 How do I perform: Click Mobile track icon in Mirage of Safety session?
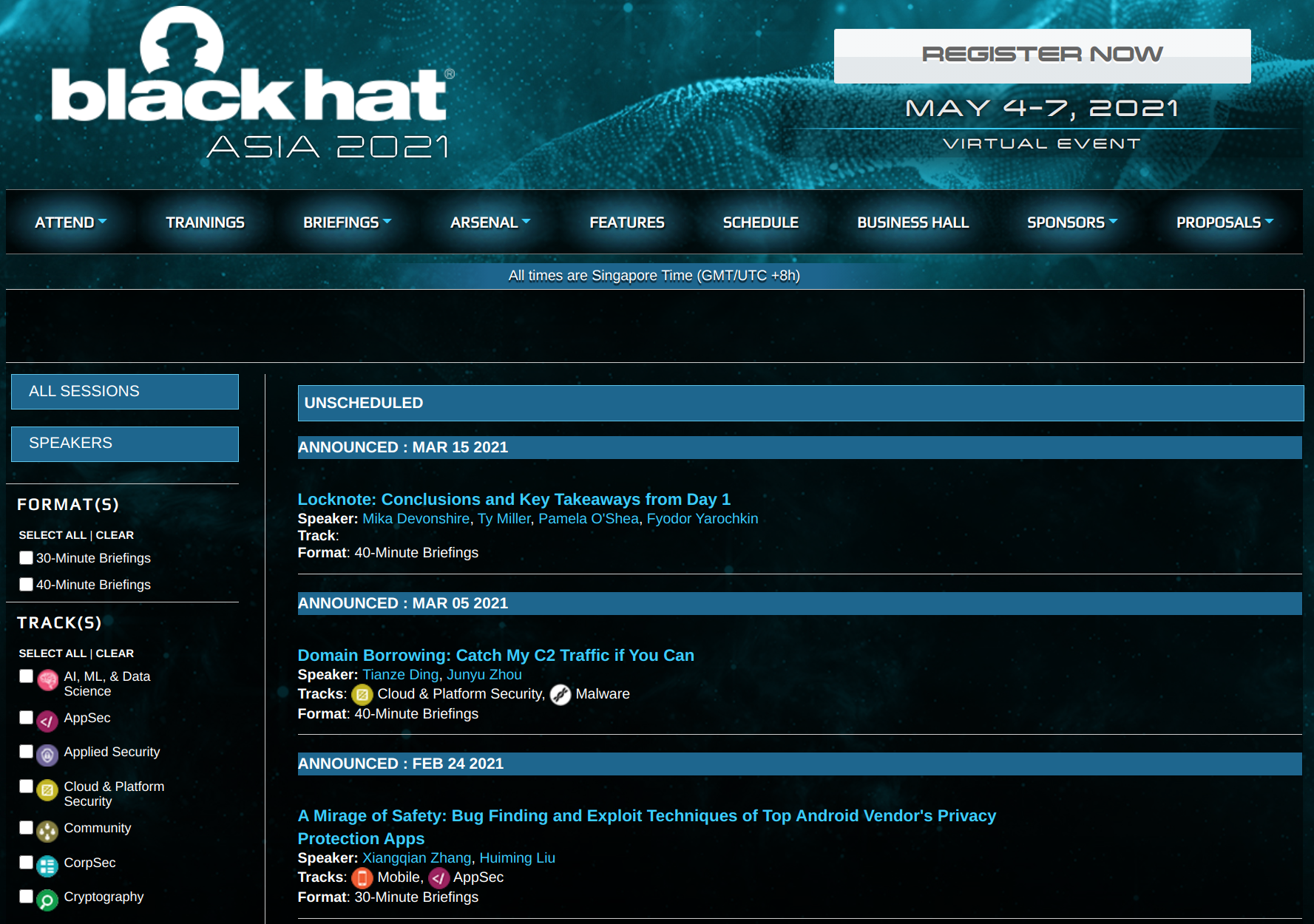pos(362,878)
